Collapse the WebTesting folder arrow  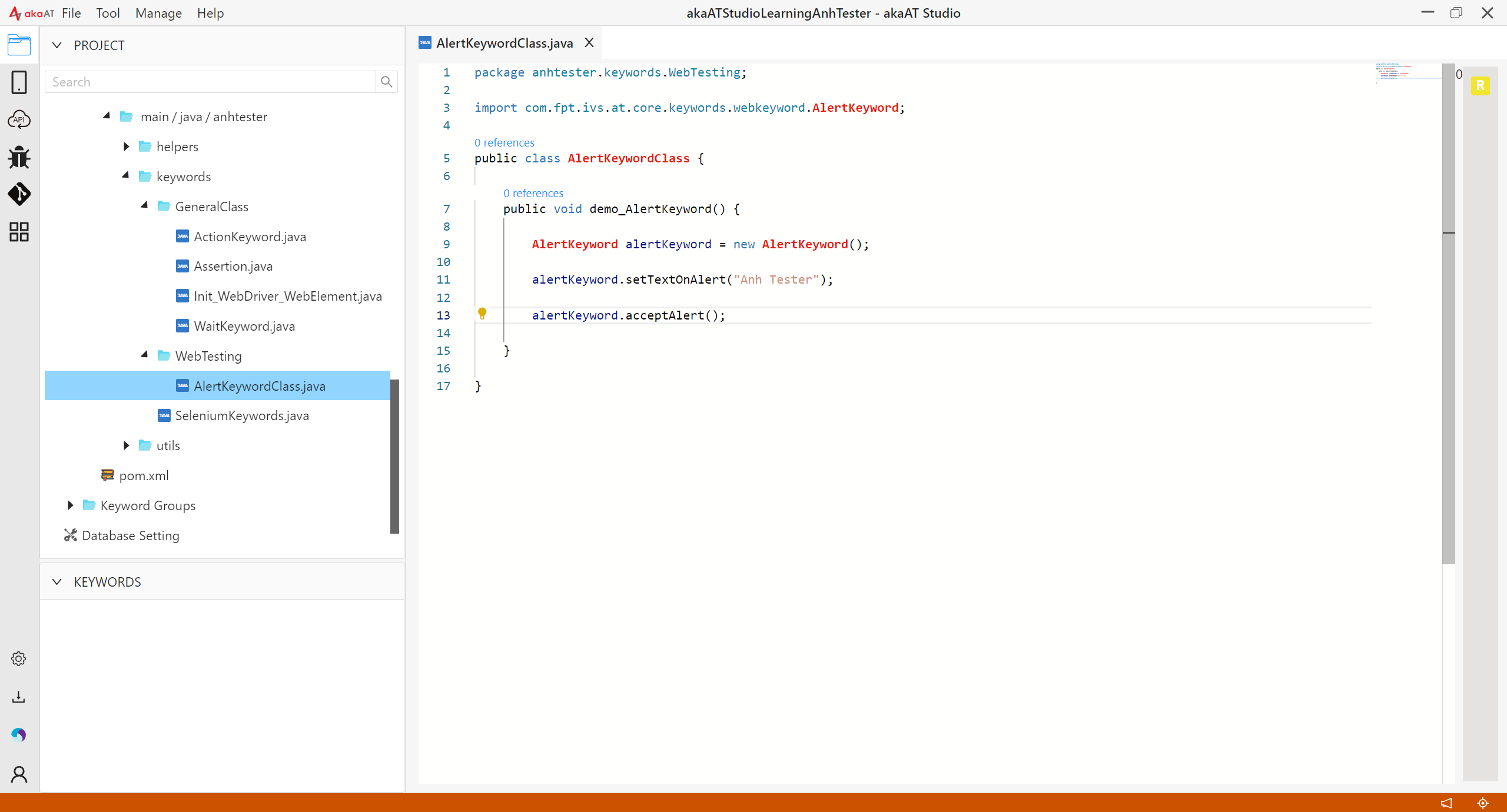[144, 355]
